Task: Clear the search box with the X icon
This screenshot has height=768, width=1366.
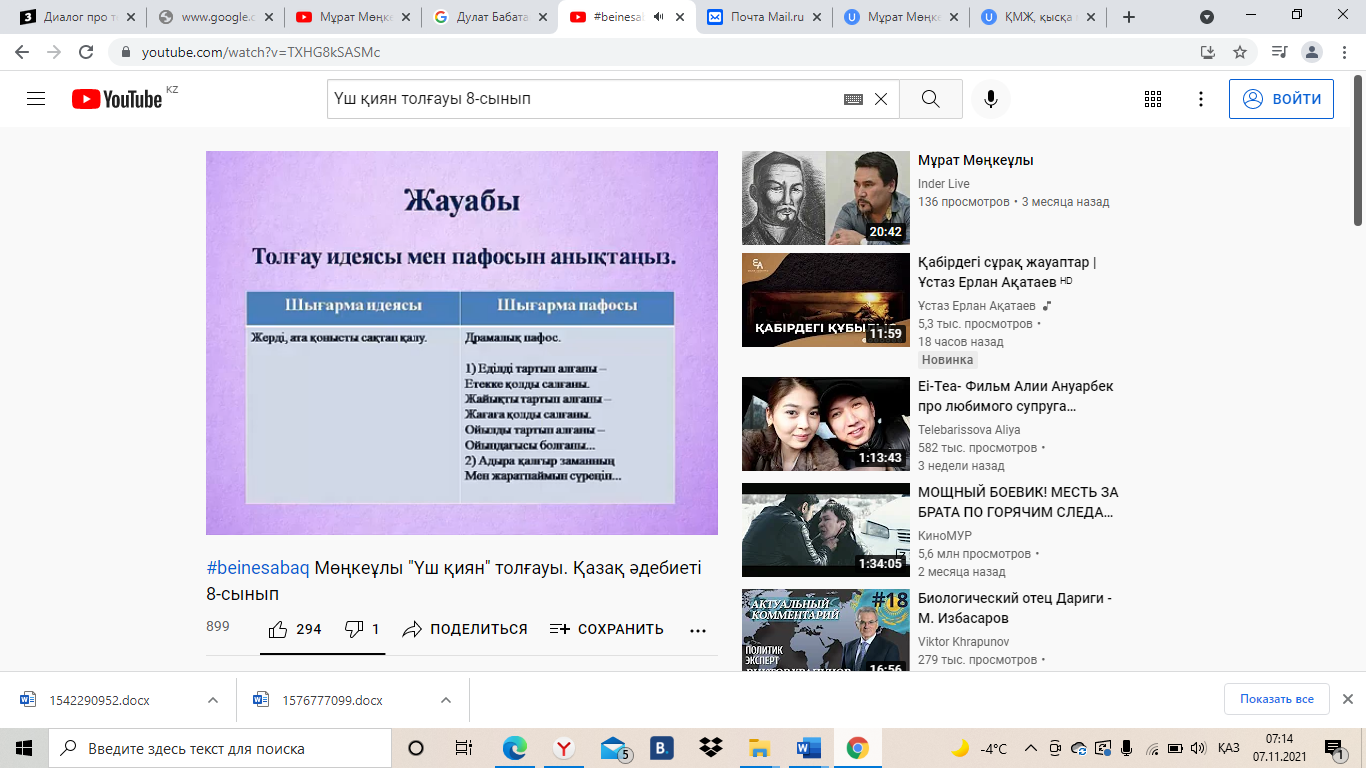Action: [881, 99]
